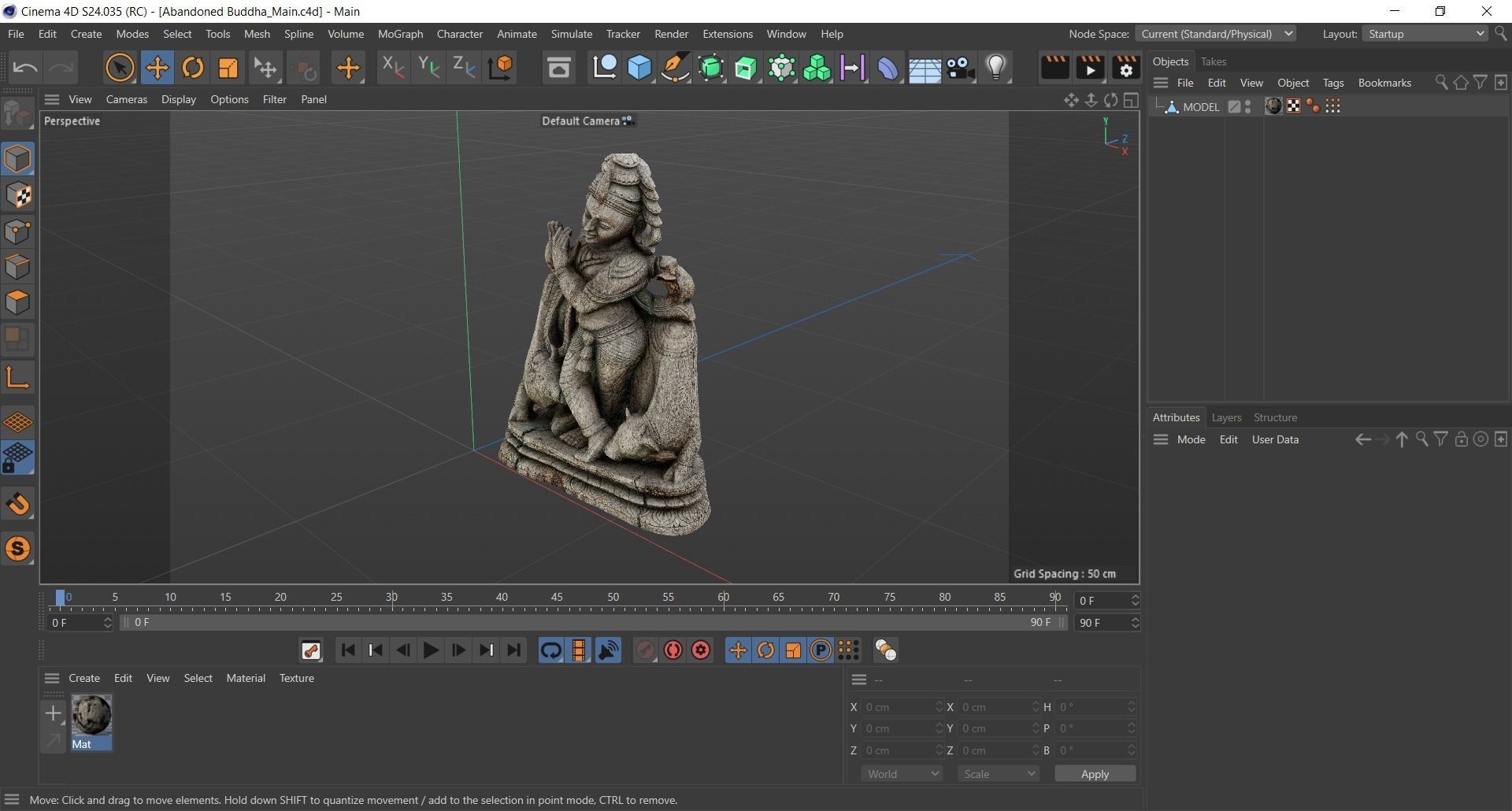Activate the Scale tool
The width and height of the screenshot is (1512, 811).
click(228, 68)
